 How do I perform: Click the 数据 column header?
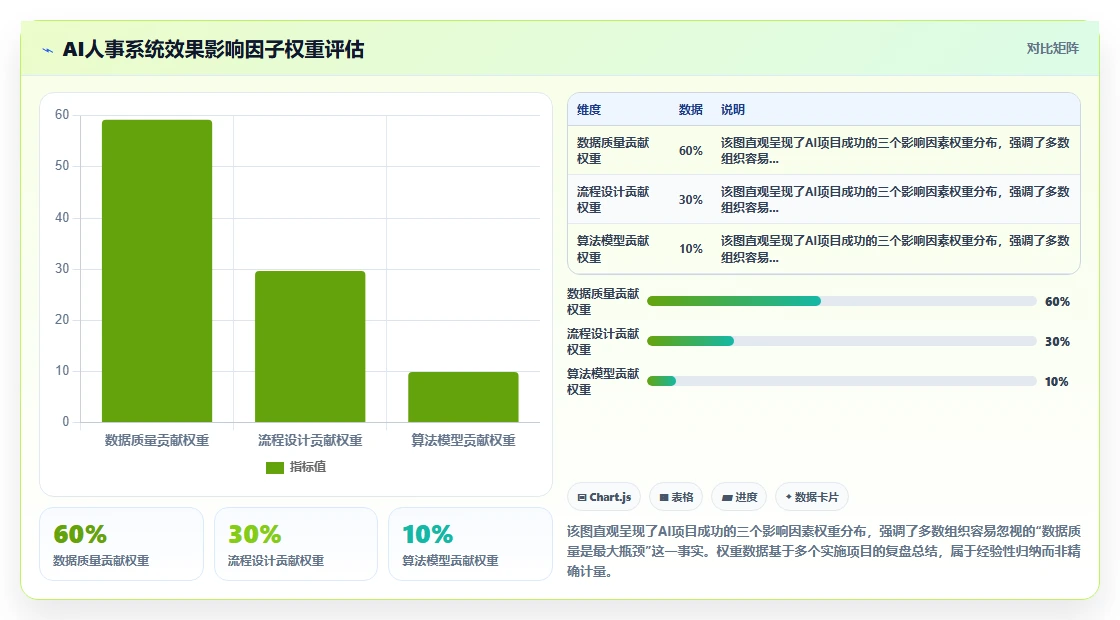(691, 109)
